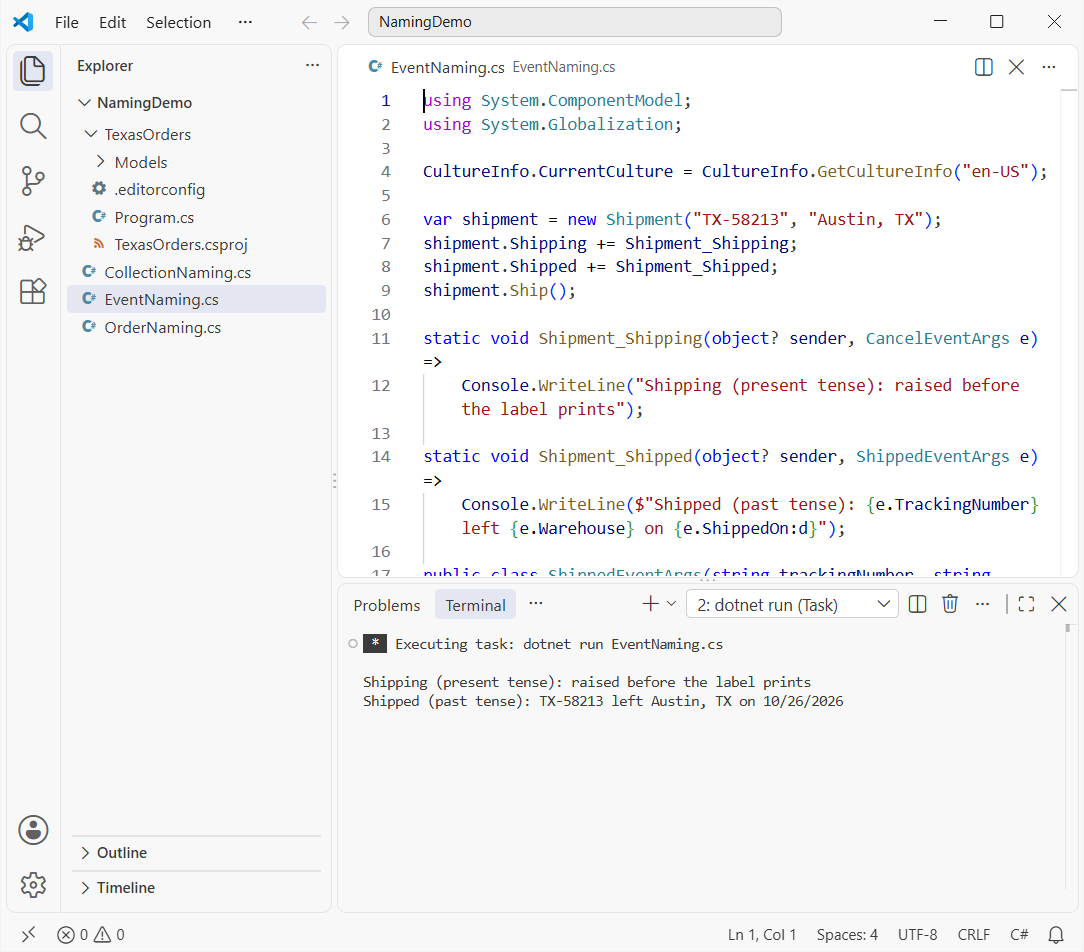Split the terminal
Screen dimensions: 1084x952
pyautogui.click(x=917, y=604)
